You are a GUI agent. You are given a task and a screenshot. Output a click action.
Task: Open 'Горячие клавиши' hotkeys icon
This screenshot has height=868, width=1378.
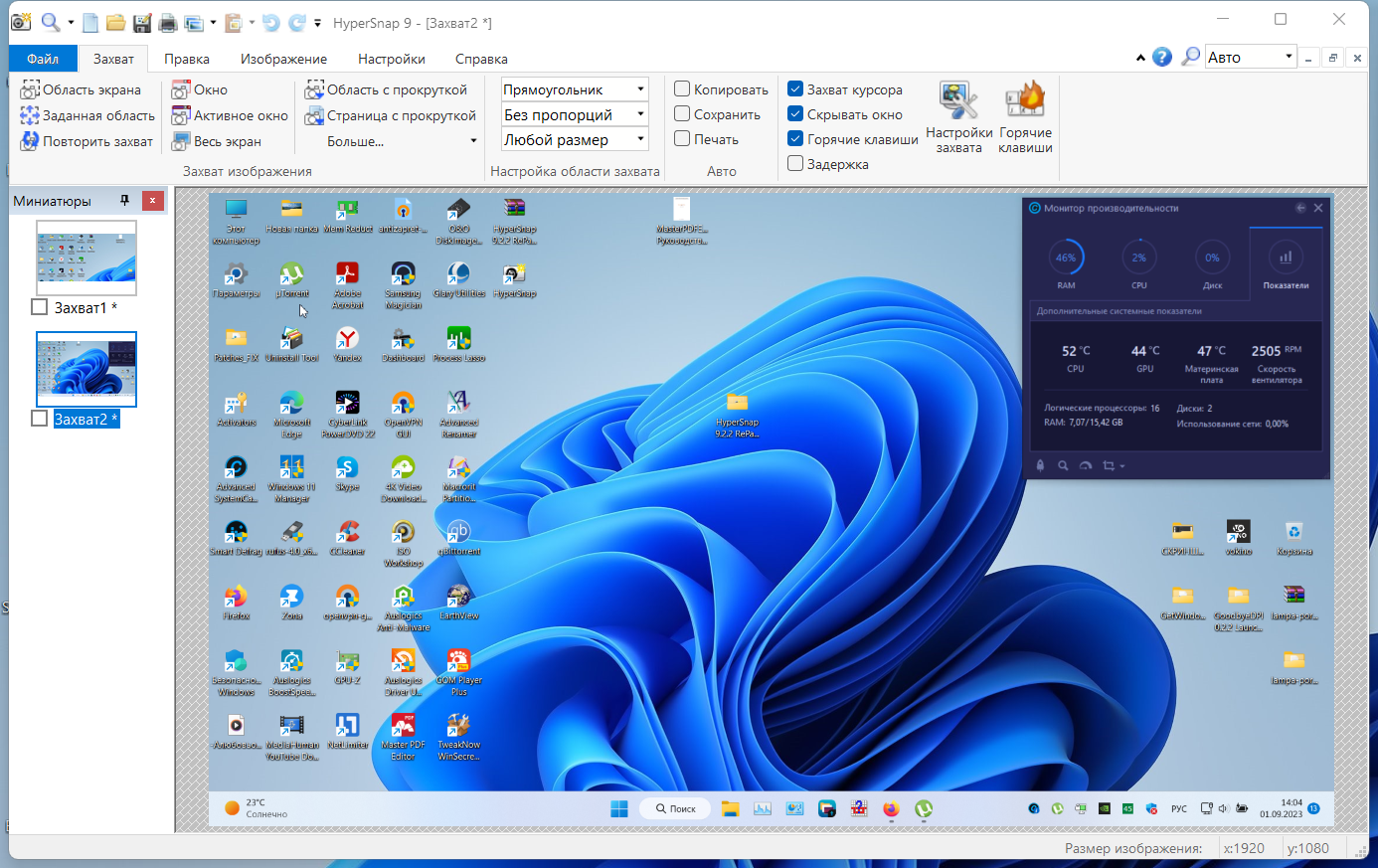coord(1025,117)
